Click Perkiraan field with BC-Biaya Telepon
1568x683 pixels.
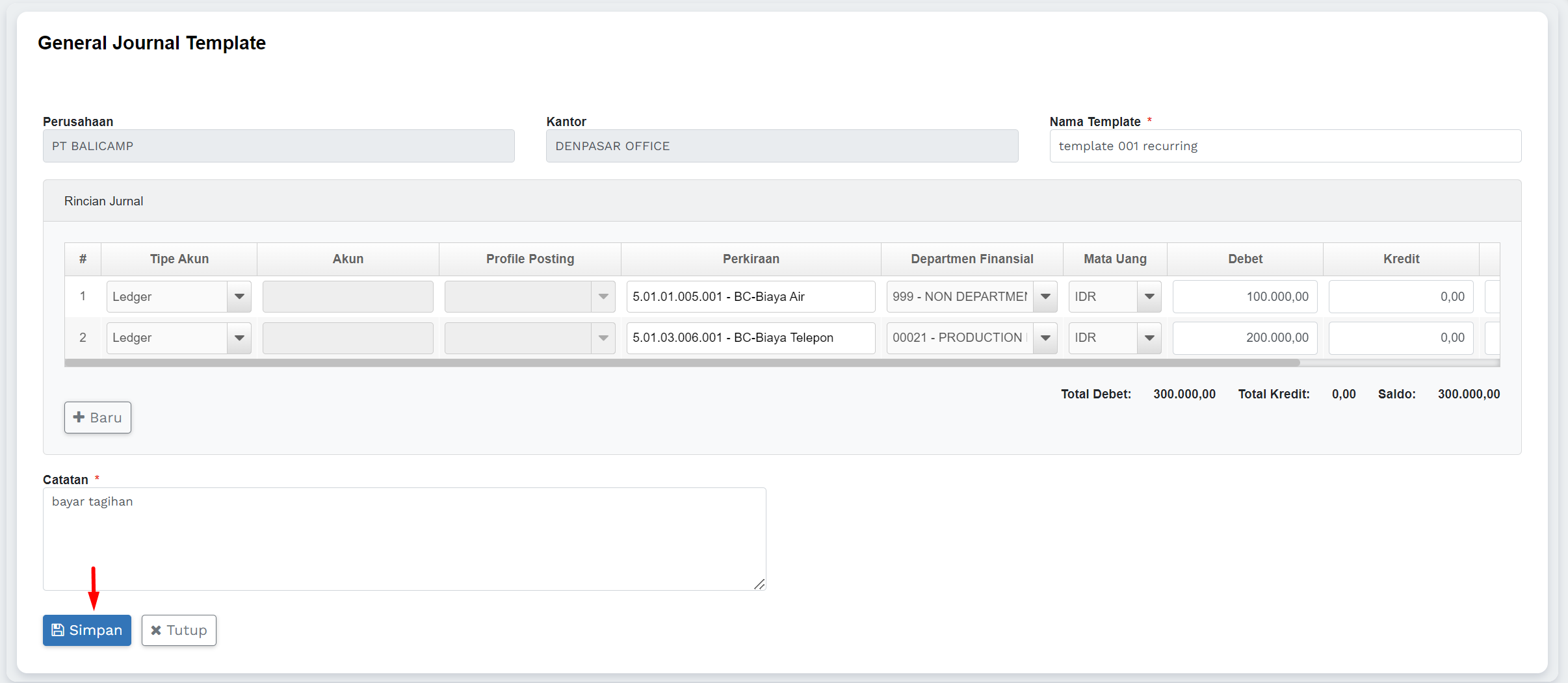click(750, 338)
